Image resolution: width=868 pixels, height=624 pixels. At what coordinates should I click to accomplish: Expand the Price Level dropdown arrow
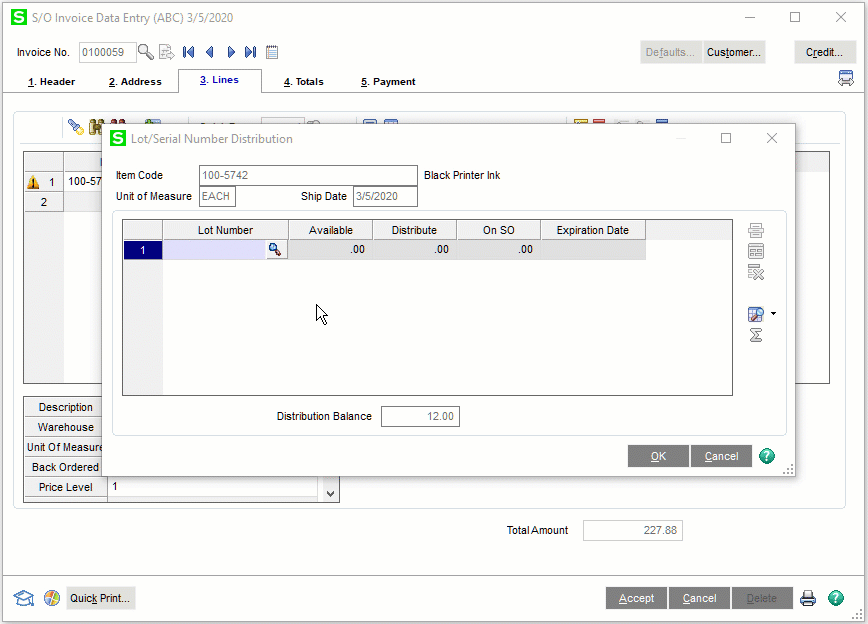330,491
